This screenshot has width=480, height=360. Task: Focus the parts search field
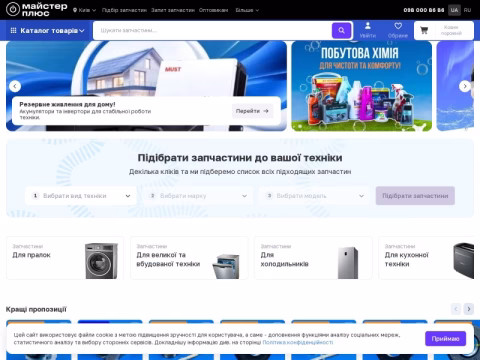(212, 30)
